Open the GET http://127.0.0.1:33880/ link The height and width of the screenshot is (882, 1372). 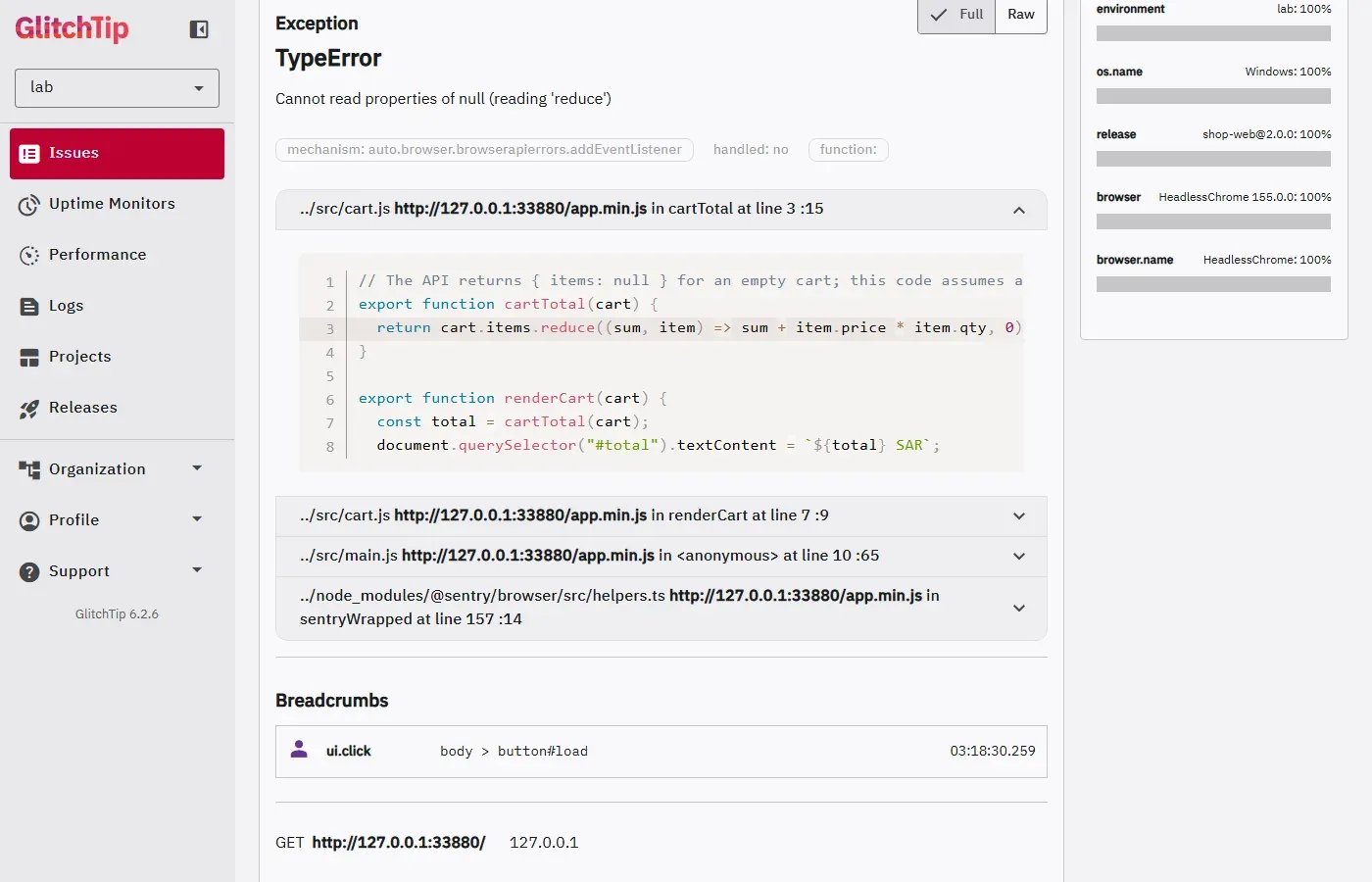[x=399, y=843]
